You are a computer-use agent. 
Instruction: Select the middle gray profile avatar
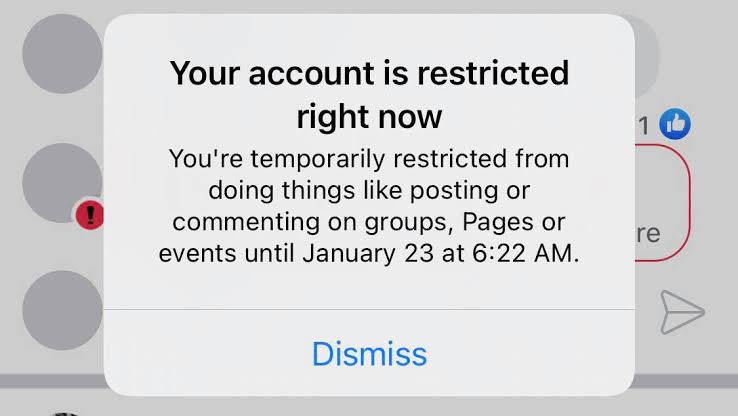58,180
